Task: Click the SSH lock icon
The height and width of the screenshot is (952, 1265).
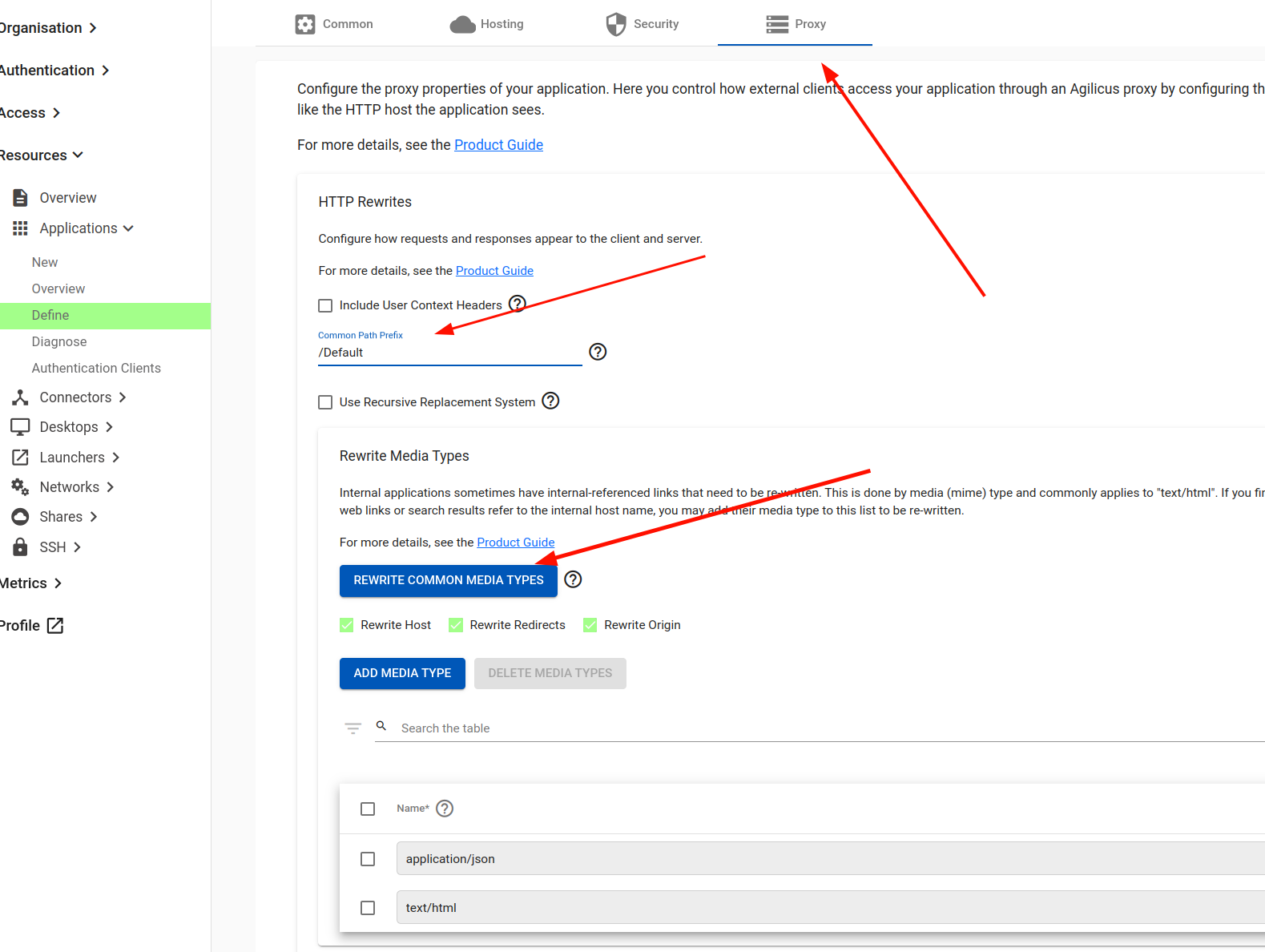Action: click(20, 547)
